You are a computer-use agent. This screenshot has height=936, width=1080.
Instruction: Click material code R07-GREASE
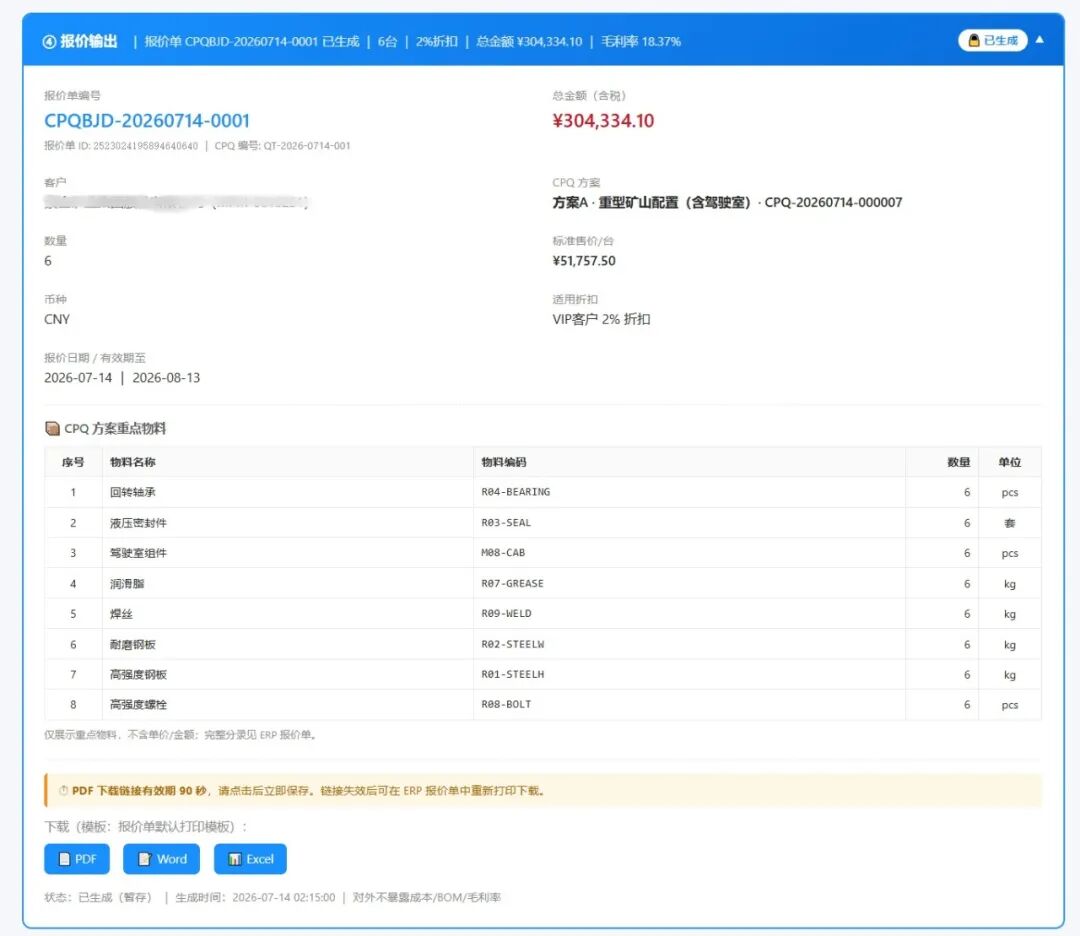click(x=512, y=583)
